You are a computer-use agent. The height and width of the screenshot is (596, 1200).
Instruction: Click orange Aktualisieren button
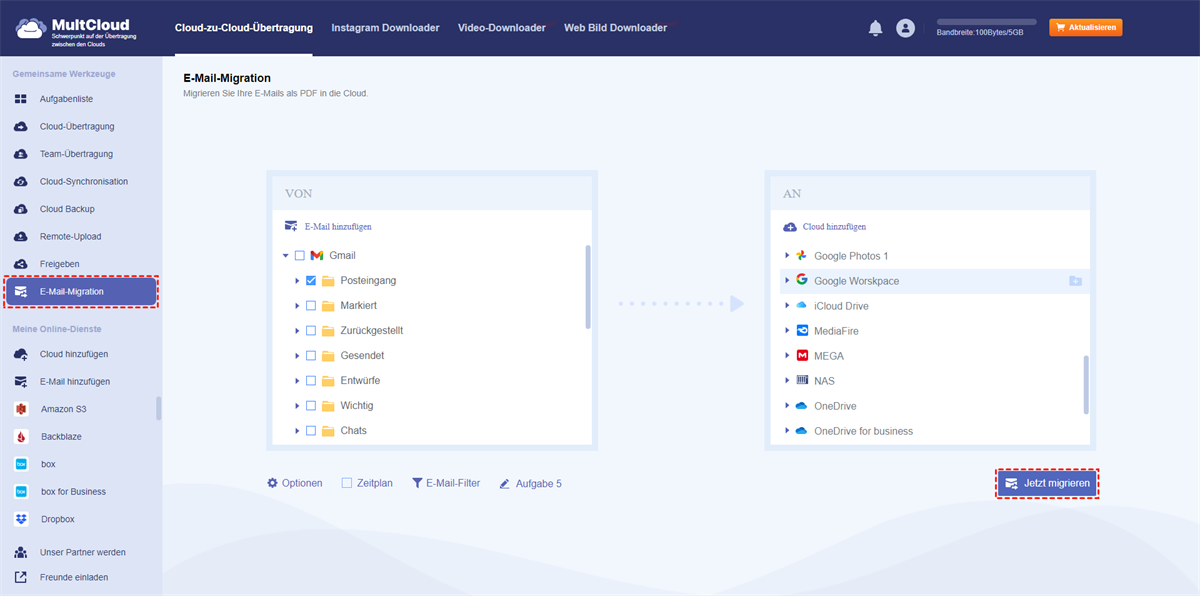(1085, 28)
